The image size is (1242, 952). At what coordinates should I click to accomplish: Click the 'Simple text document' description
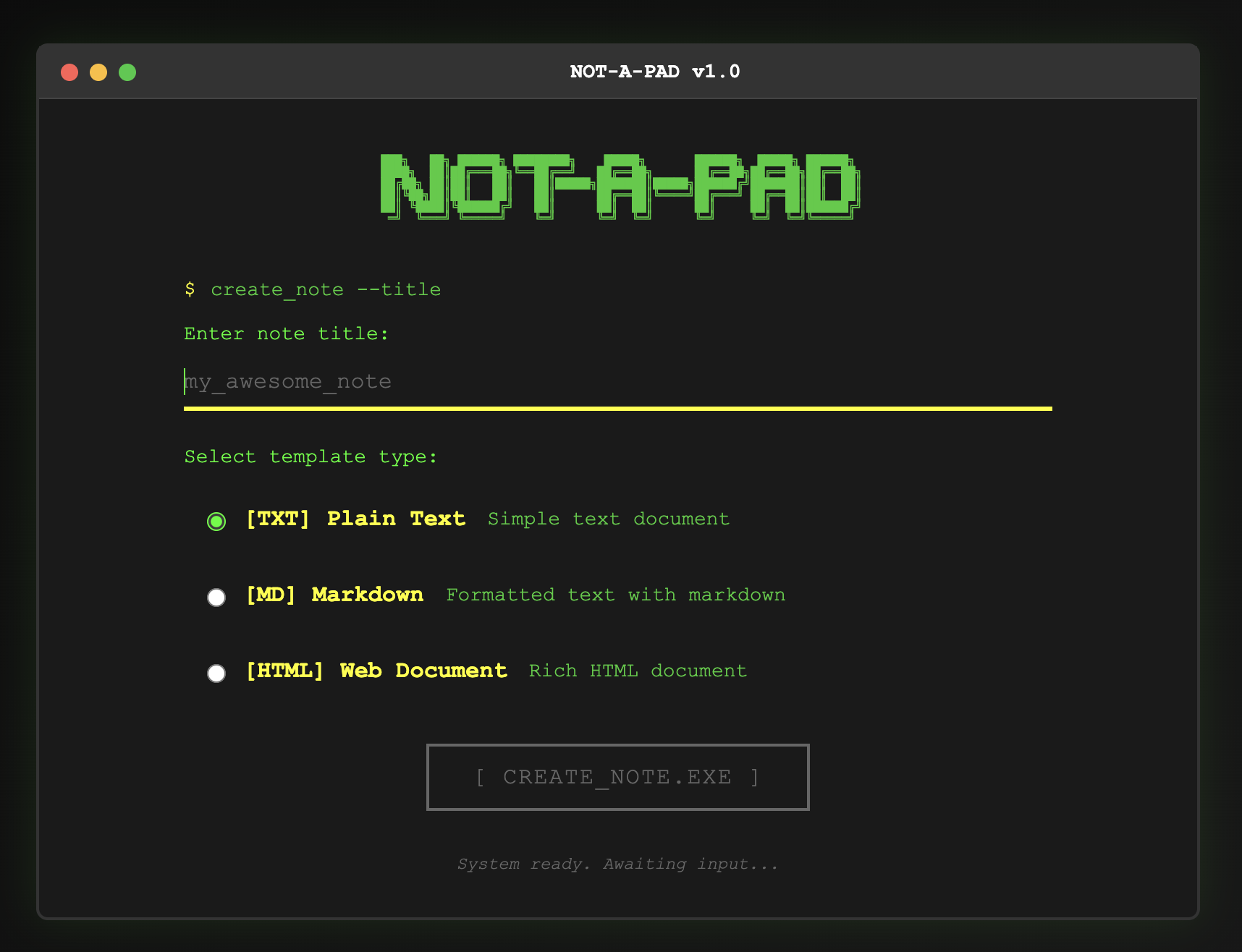tap(609, 519)
